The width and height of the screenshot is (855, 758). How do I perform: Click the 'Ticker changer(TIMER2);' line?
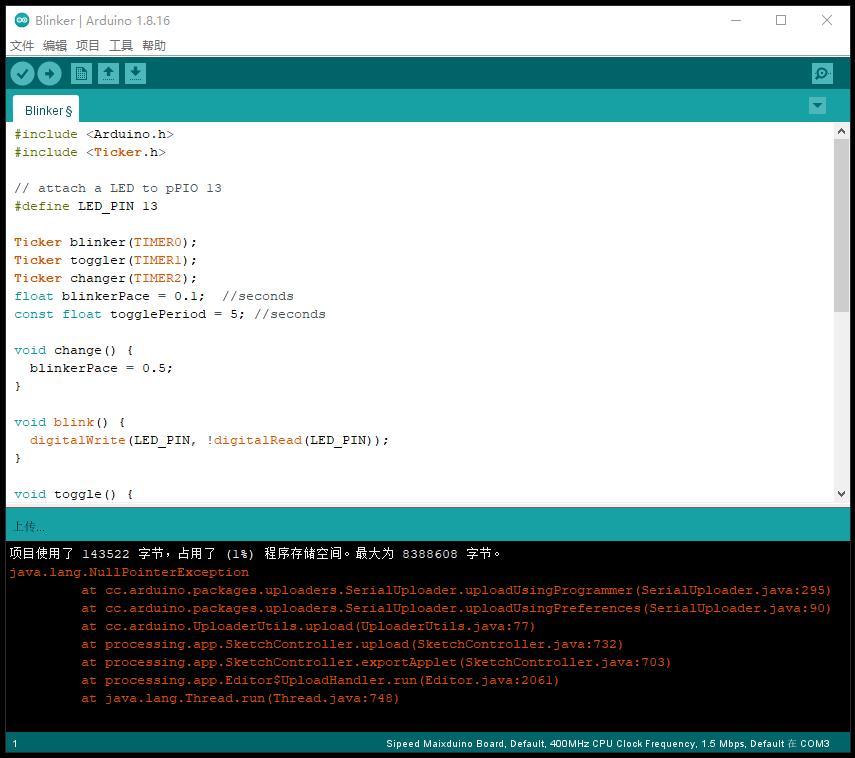click(x=105, y=278)
